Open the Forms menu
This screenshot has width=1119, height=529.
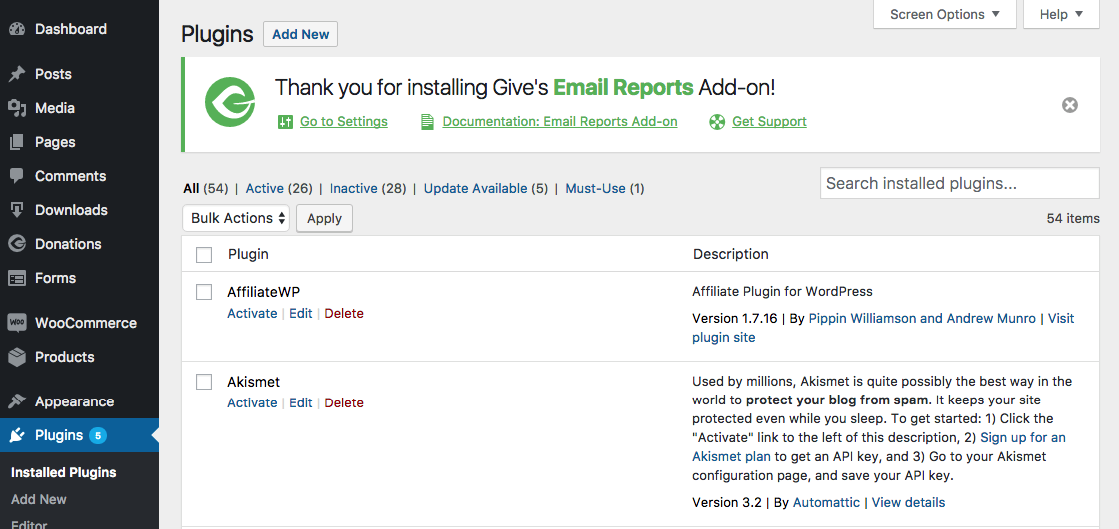click(55, 278)
